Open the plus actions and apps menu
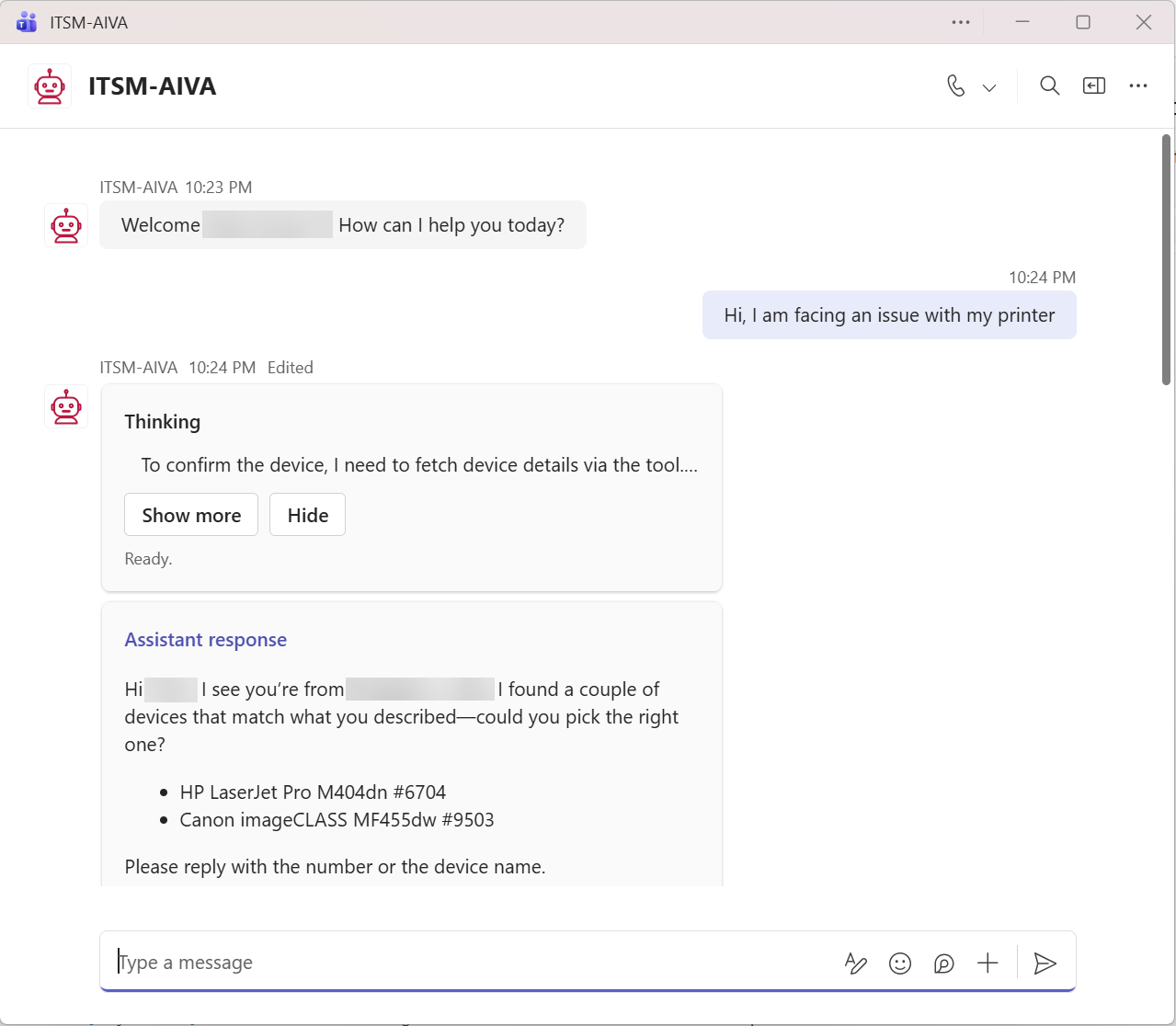This screenshot has width=1176, height=1026. 988,963
